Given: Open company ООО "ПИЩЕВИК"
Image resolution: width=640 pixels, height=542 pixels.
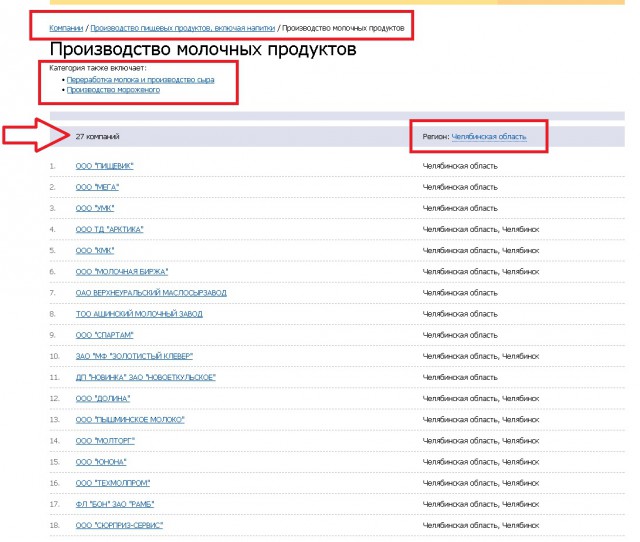Looking at the screenshot, I should 104,166.
